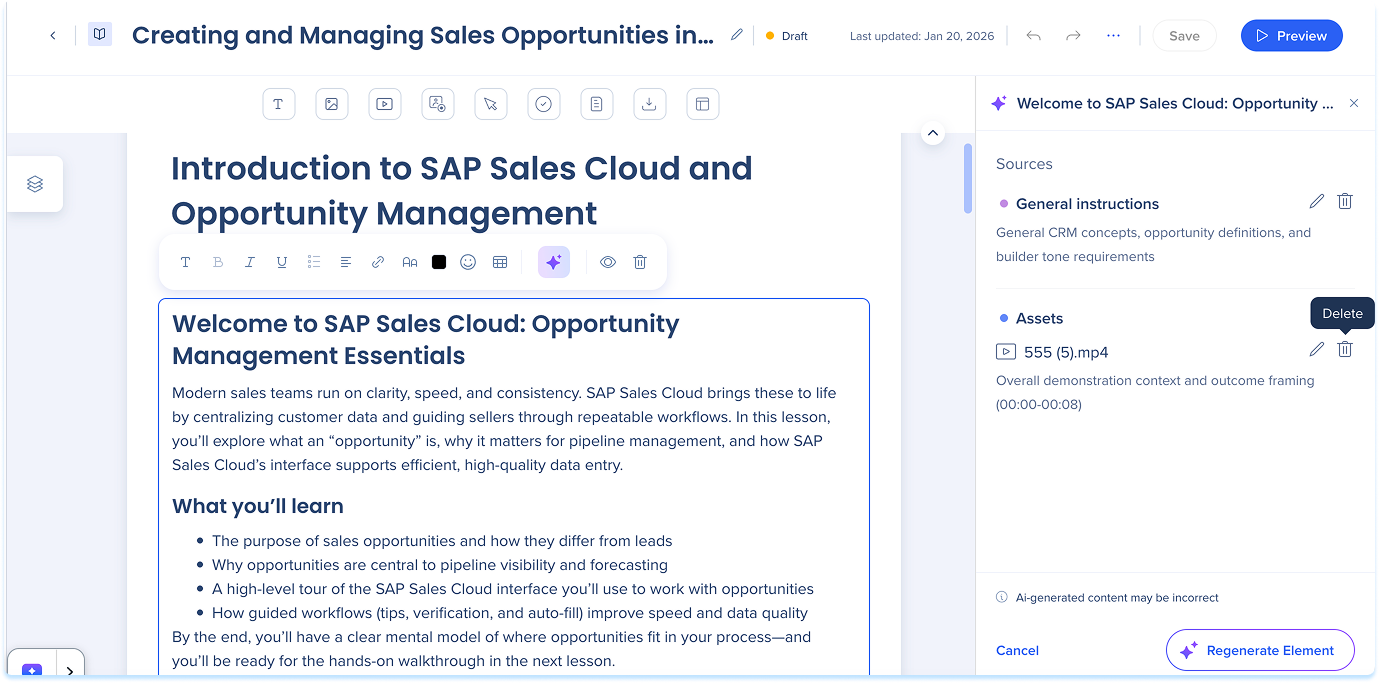
Task: Toggle underline formatting
Action: (x=282, y=262)
